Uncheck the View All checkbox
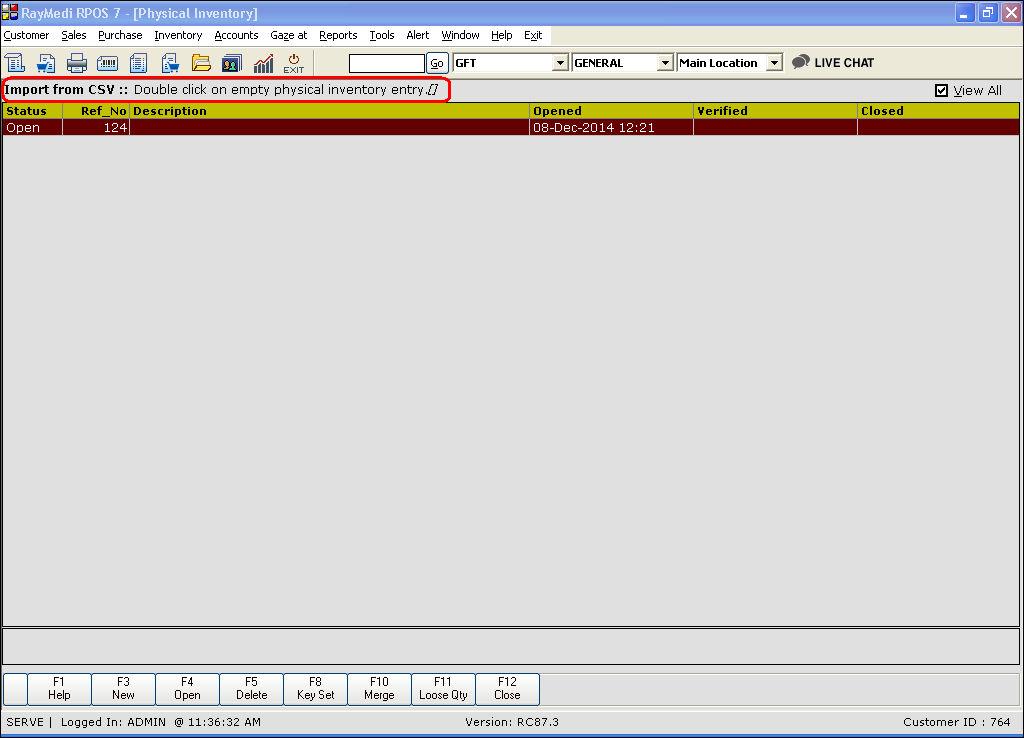The height and width of the screenshot is (738, 1024). click(941, 90)
